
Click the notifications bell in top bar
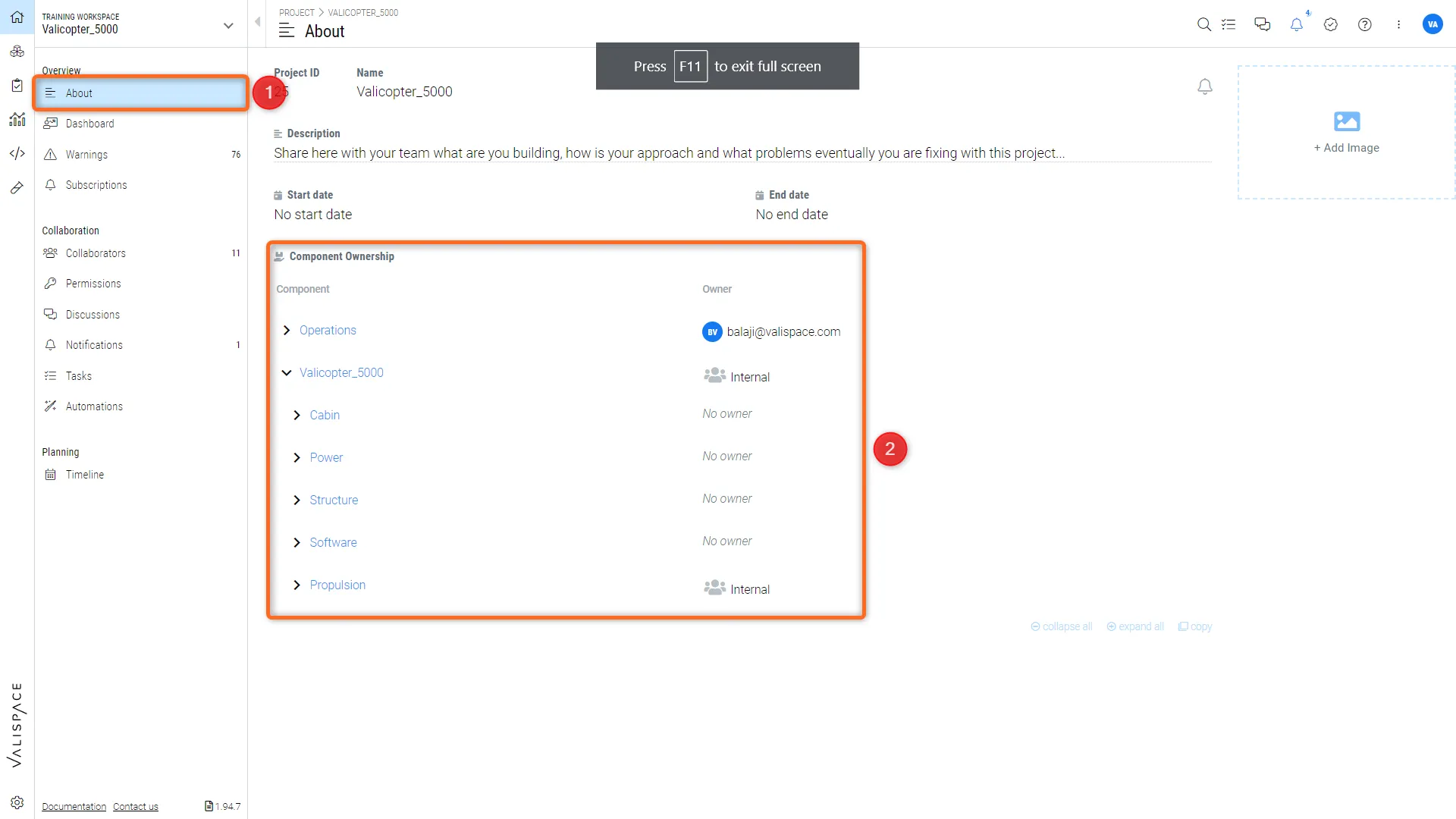[1297, 24]
